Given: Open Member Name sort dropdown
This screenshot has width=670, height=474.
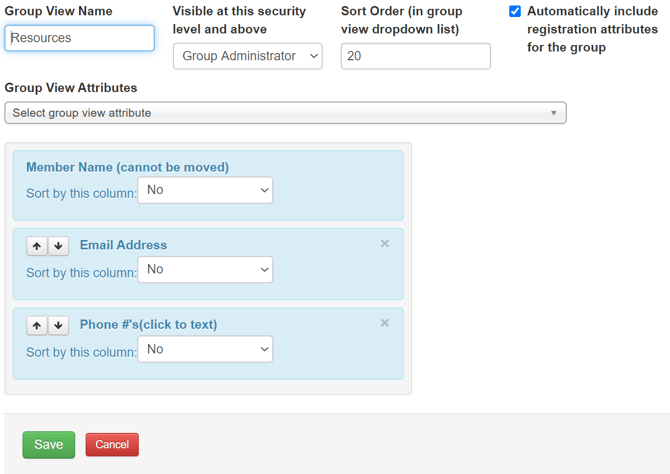Looking at the screenshot, I should click(205, 190).
